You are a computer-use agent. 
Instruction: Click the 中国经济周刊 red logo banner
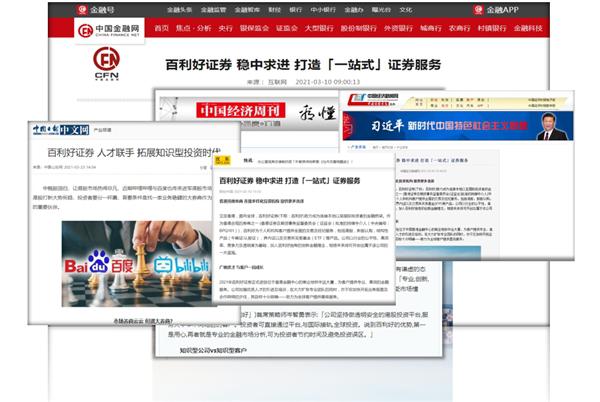click(241, 111)
